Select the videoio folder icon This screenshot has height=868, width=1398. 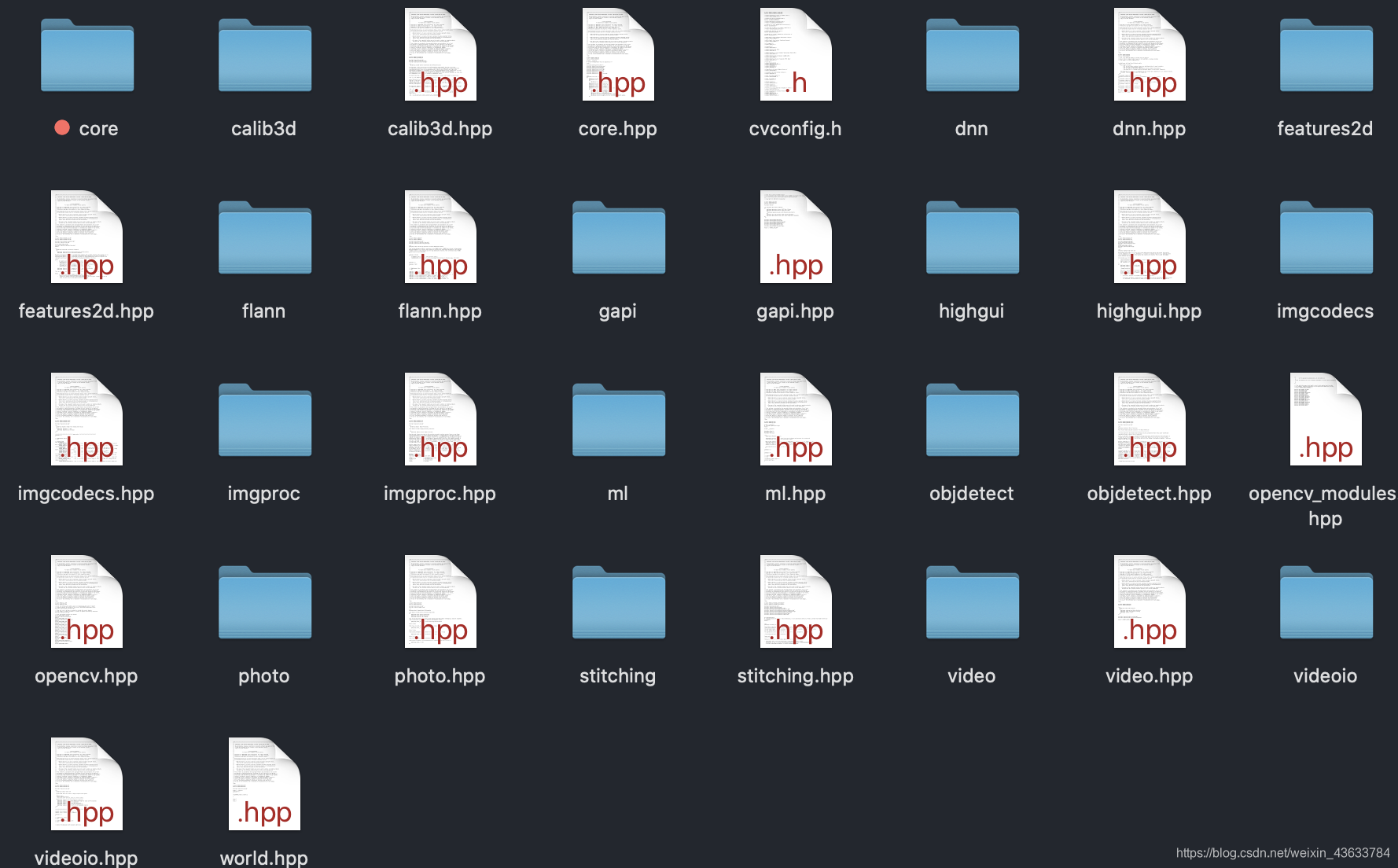[1326, 602]
